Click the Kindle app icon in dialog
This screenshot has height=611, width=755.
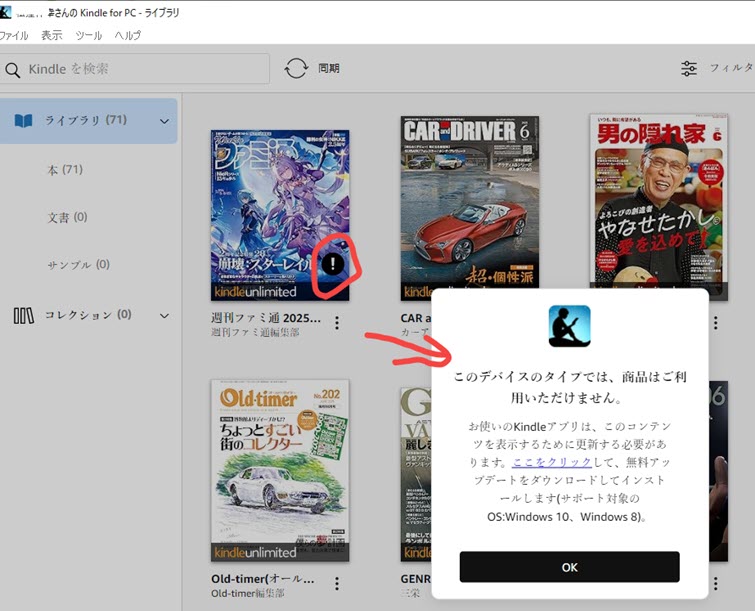570,326
